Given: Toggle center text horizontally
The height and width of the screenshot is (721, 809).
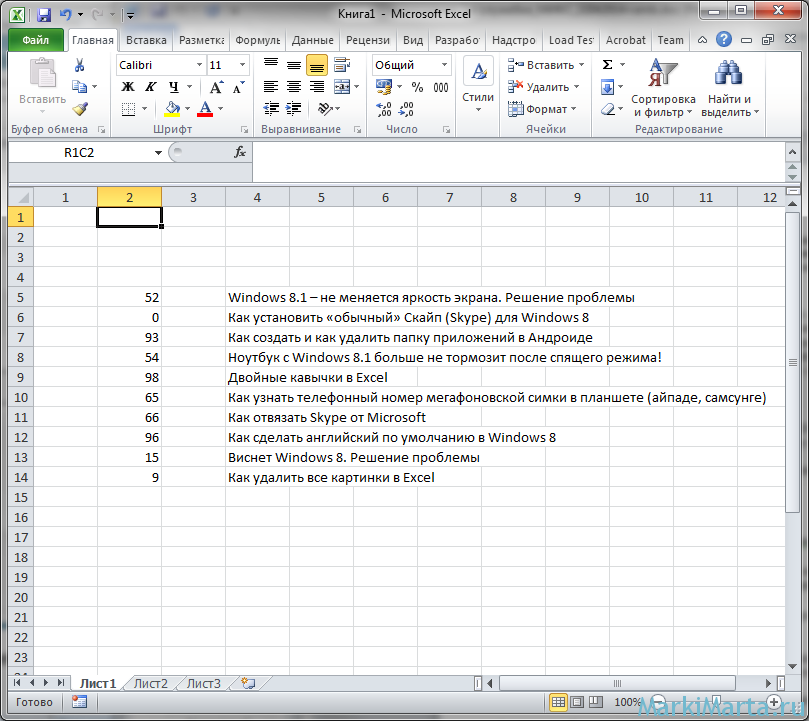Looking at the screenshot, I should [x=294, y=87].
